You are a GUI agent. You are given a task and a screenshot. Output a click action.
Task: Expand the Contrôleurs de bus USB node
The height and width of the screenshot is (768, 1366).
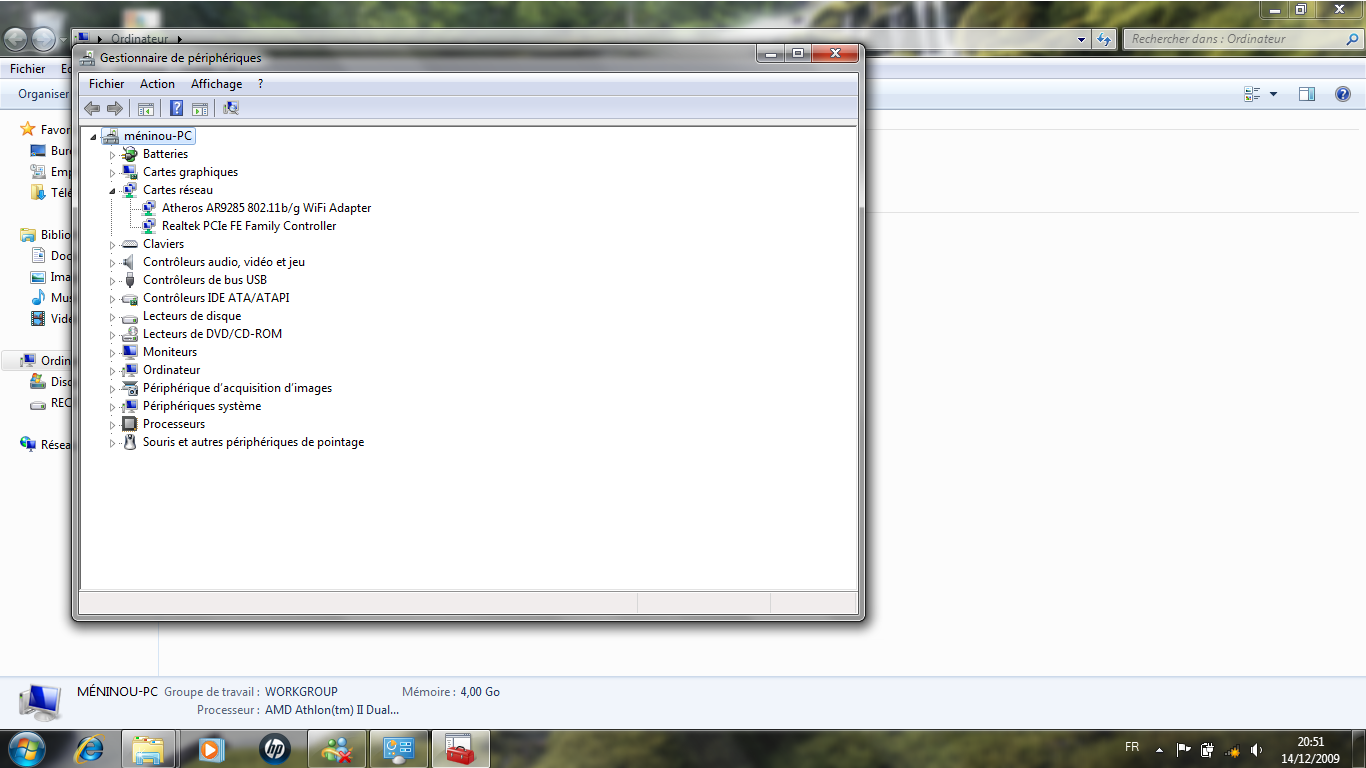(112, 281)
